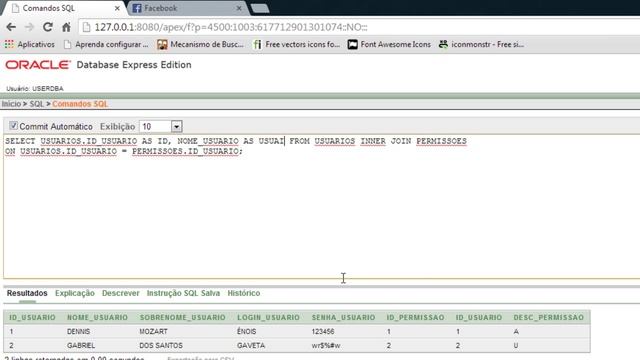
Task: Open the browser home page icon
Action: (x=66, y=27)
